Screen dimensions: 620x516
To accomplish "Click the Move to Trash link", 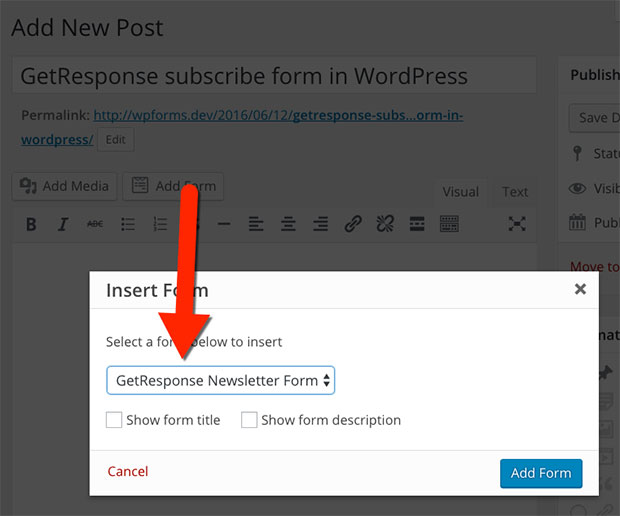I will [595, 267].
